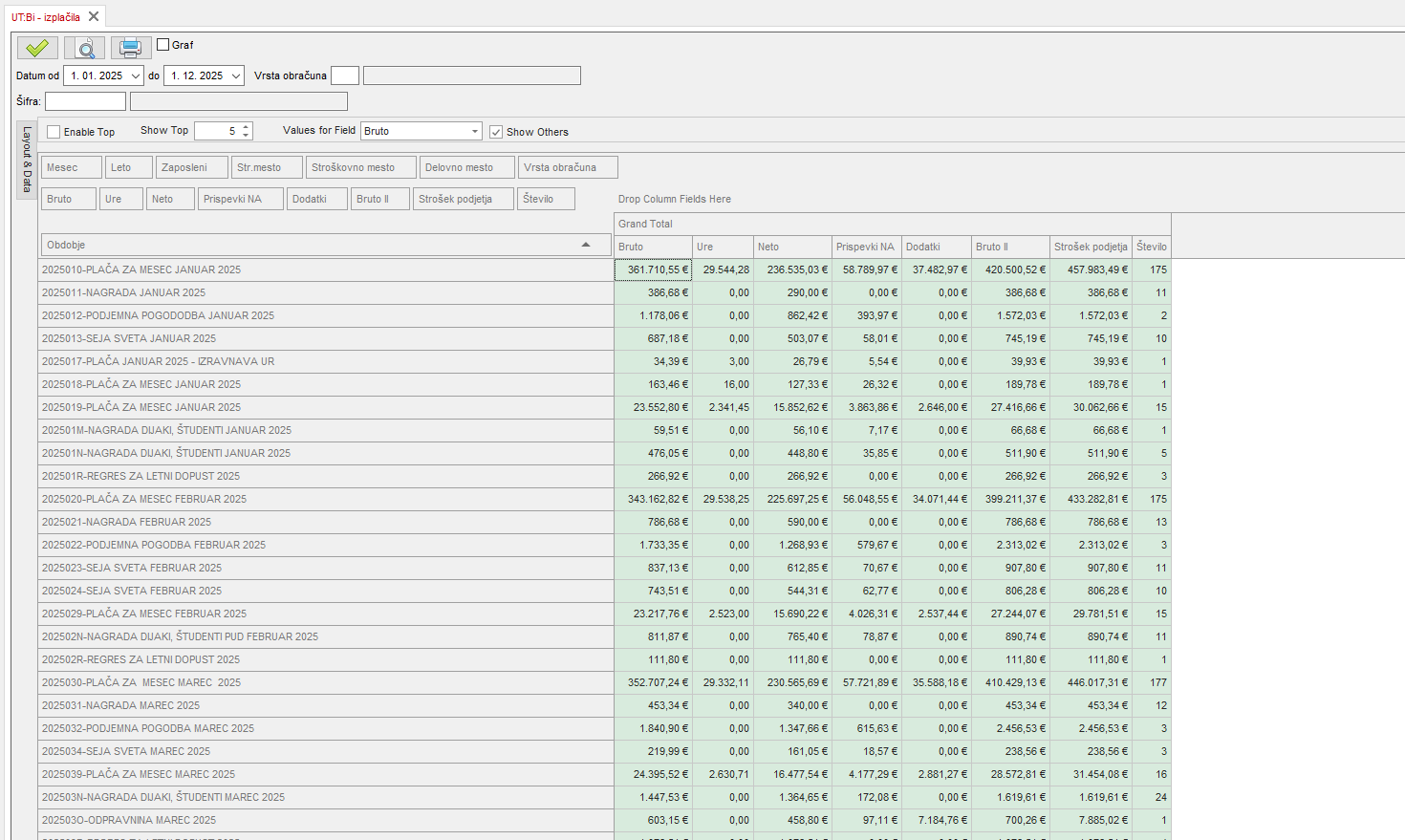Click the Bruto column header
Viewport: 1405px width, 840px height.
(653, 247)
